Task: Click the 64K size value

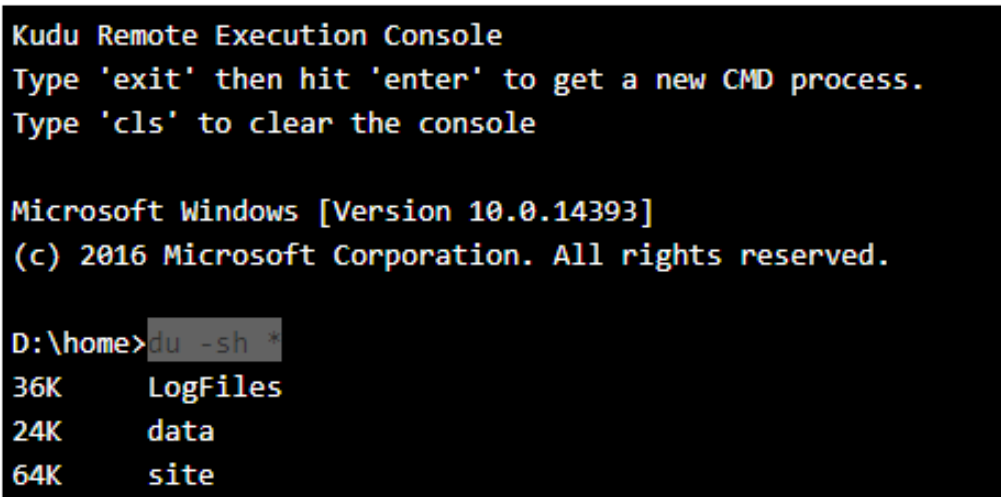Action: pos(37,475)
